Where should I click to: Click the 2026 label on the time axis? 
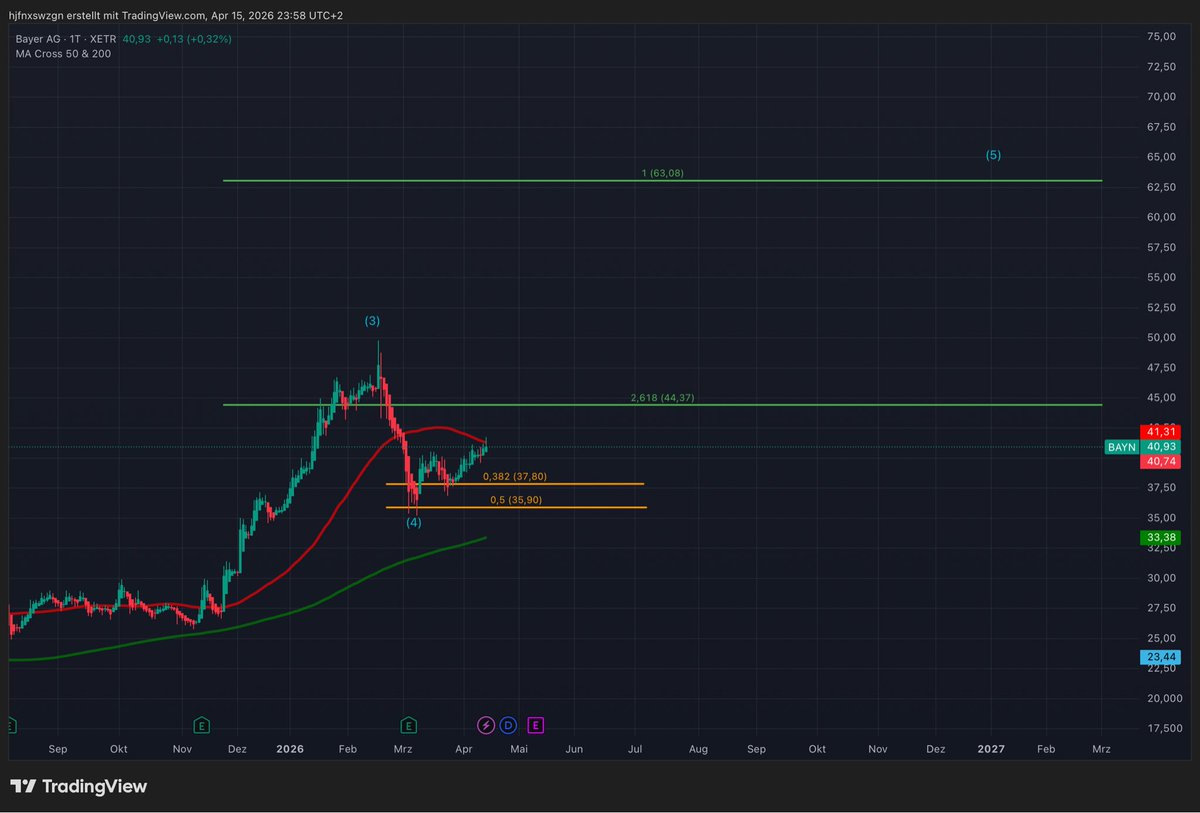tap(290, 748)
